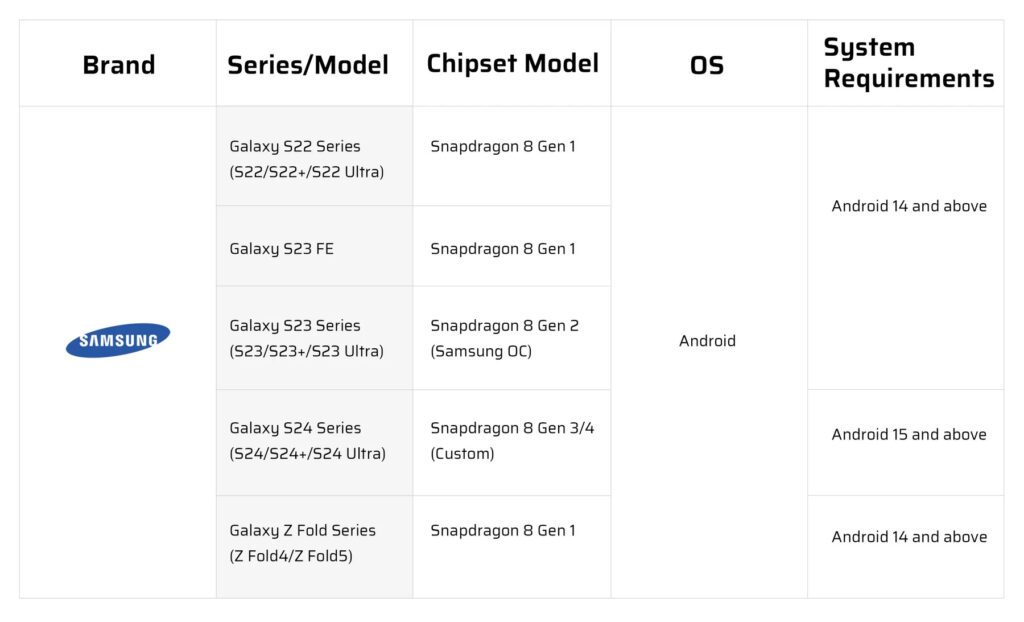The image size is (1024, 622).
Task: Select the topmost Android 14 and above cell
Action: pos(909,206)
